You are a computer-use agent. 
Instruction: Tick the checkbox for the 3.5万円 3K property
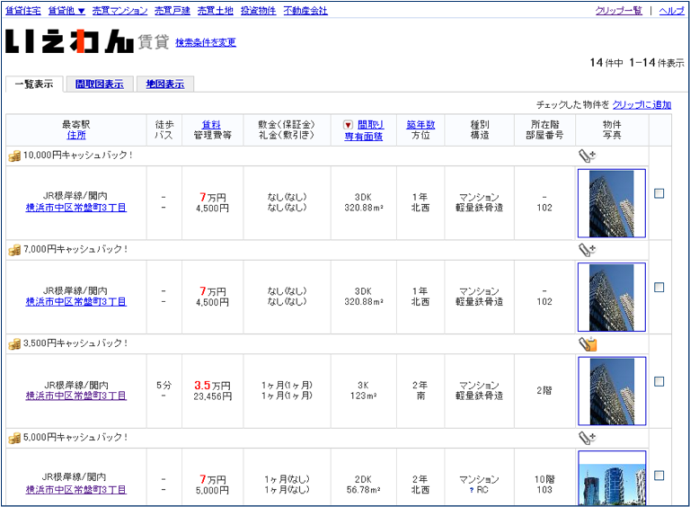point(659,381)
